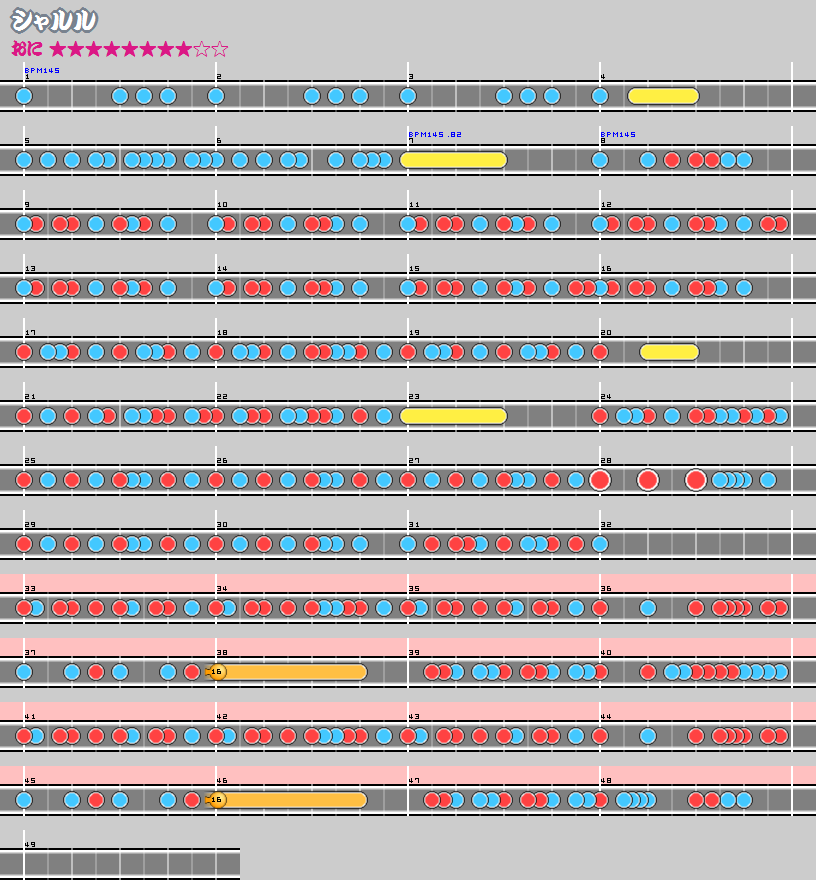816x880 pixels.
Task: Click the first blue note of measure 1
Action: pyautogui.click(x=24, y=96)
